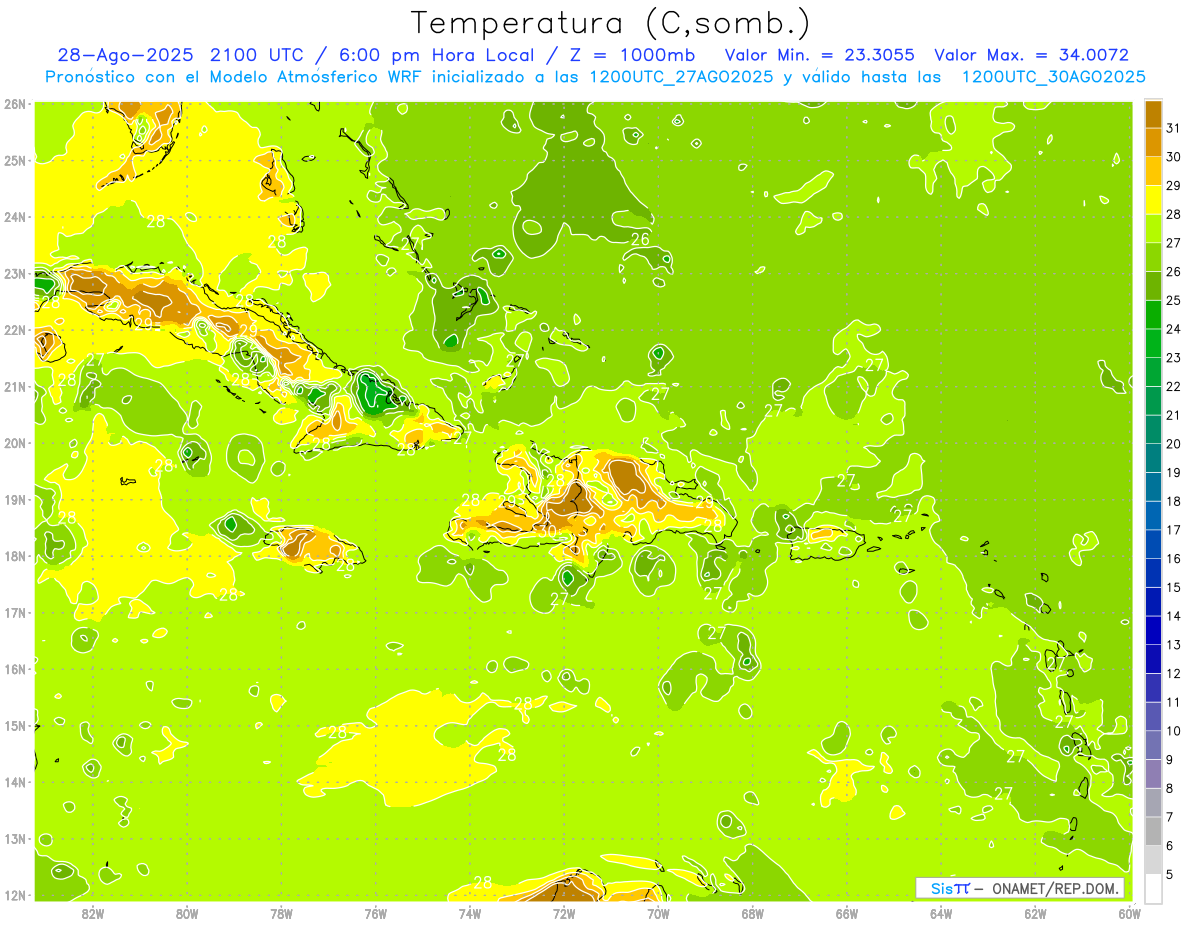Image resolution: width=1200 pixels, height=927 pixels.
Task: Click the "Valor Min. = 23.3055" value
Action: tap(819, 56)
